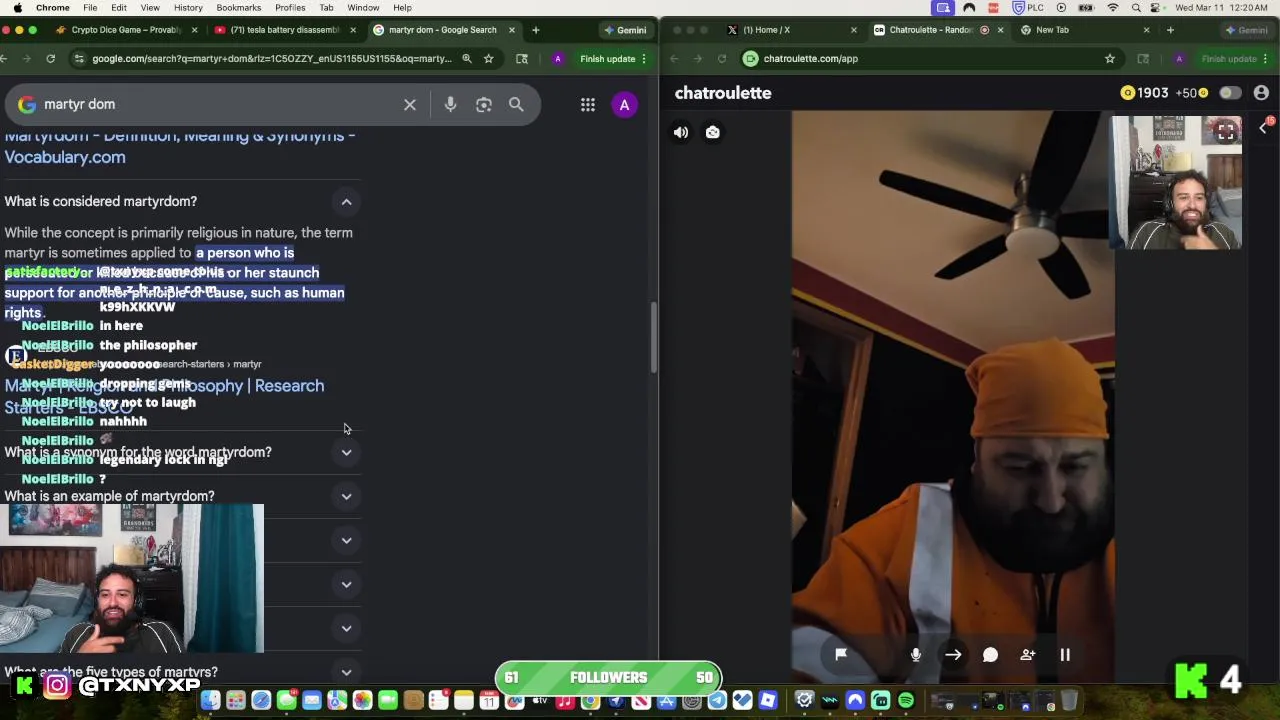Switch to the Crypto Dice Game tab
The width and height of the screenshot is (1280, 720).
[x=126, y=30]
